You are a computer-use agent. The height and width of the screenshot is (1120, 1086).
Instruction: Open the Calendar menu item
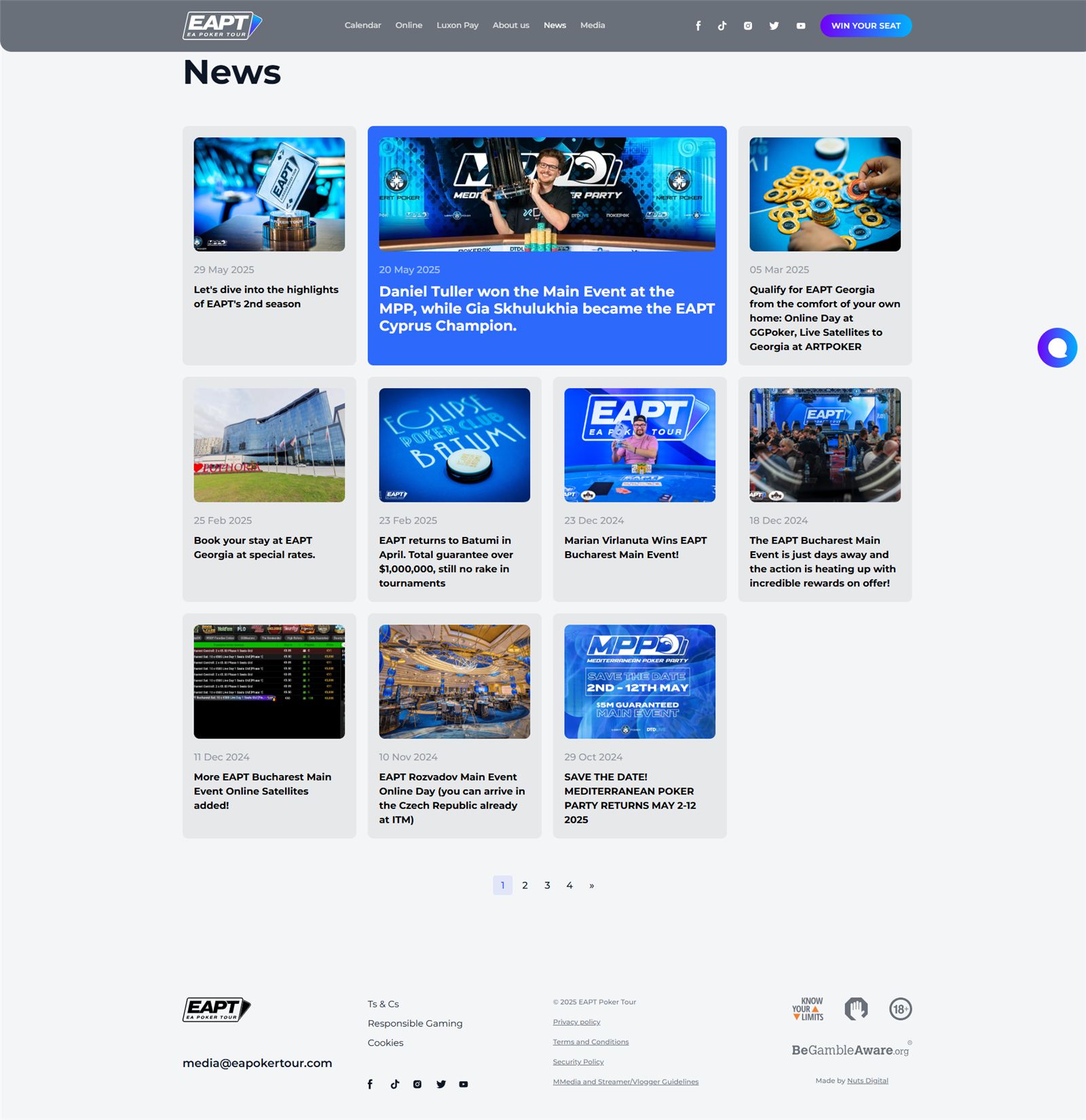pyautogui.click(x=362, y=25)
